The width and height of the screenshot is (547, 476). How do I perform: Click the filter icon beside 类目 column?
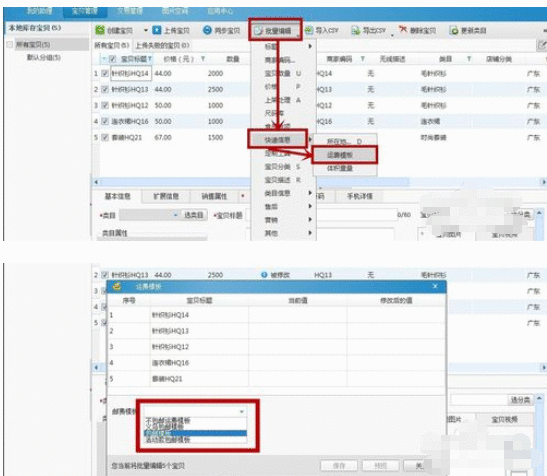point(469,59)
